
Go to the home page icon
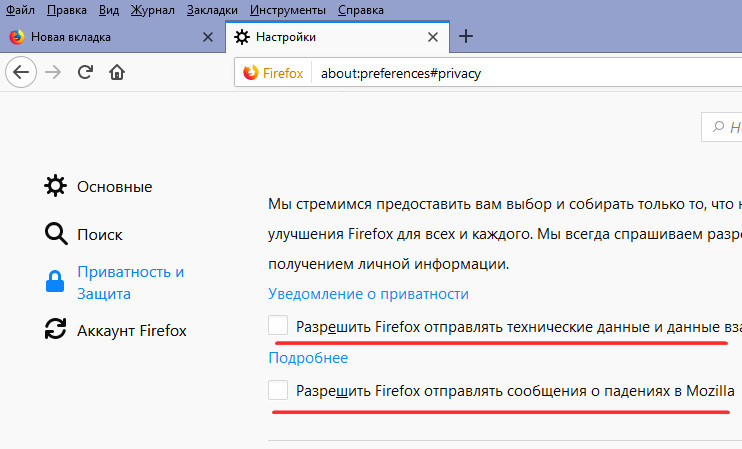(117, 72)
